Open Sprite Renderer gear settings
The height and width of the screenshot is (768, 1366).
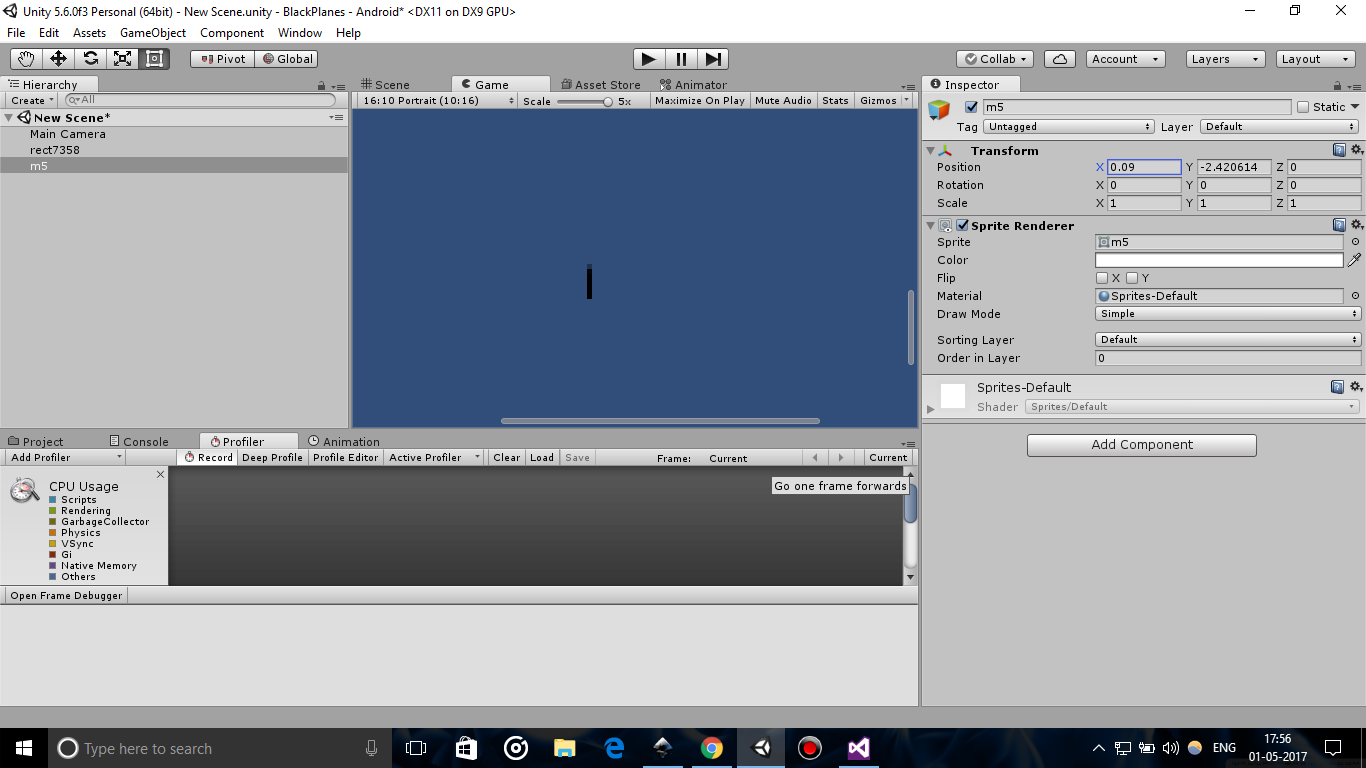click(1356, 225)
